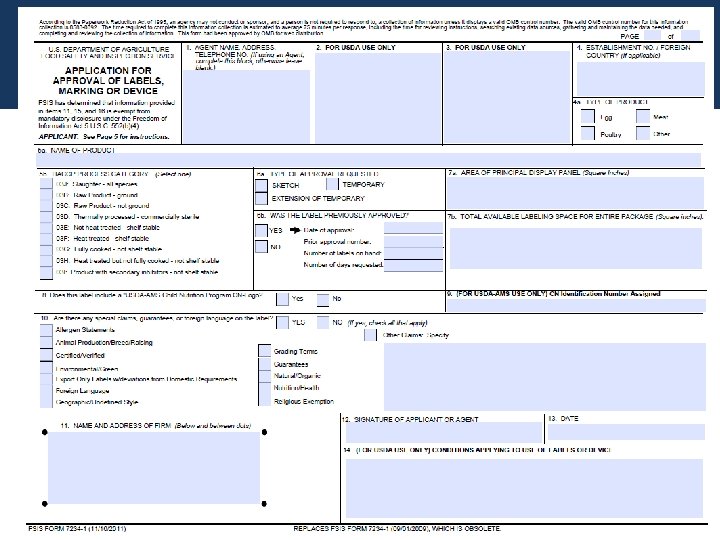Click Area of Principal Display Panel field
Image resolution: width=720 pixels, height=540 pixels.
click(575, 193)
